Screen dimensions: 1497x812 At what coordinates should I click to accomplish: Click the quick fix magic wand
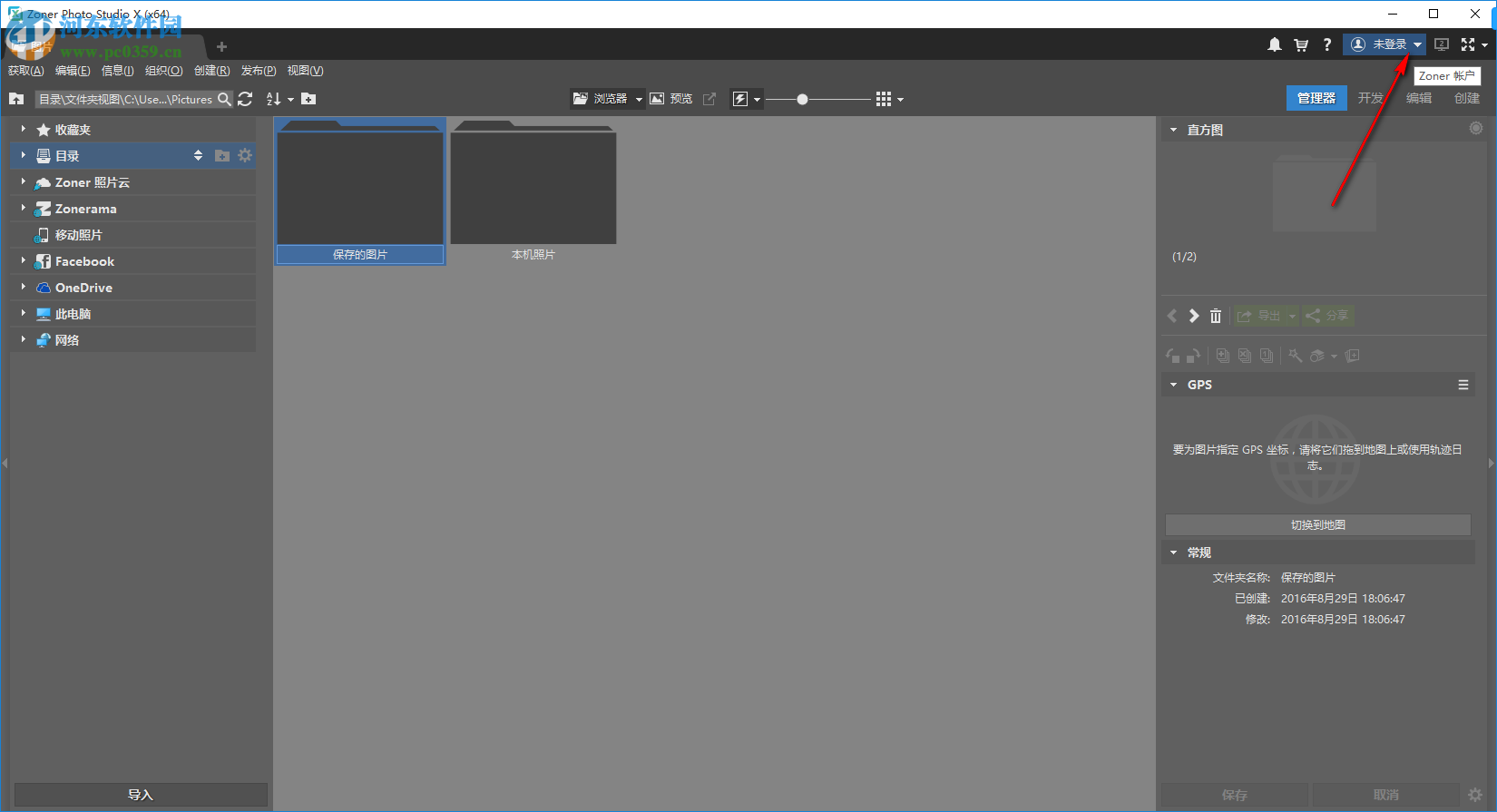[1296, 356]
